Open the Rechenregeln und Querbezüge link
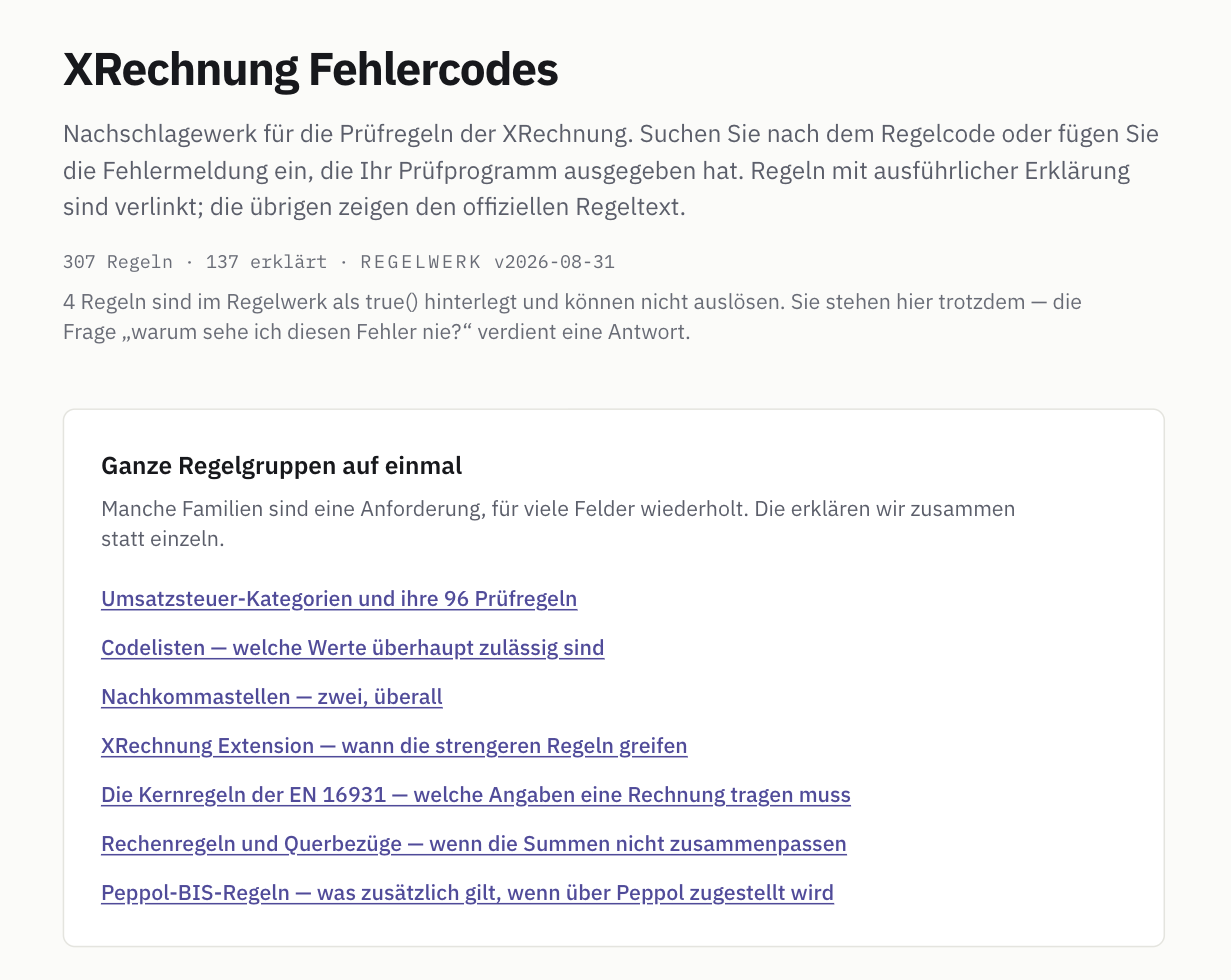The height and width of the screenshot is (980, 1231). [x=474, y=844]
